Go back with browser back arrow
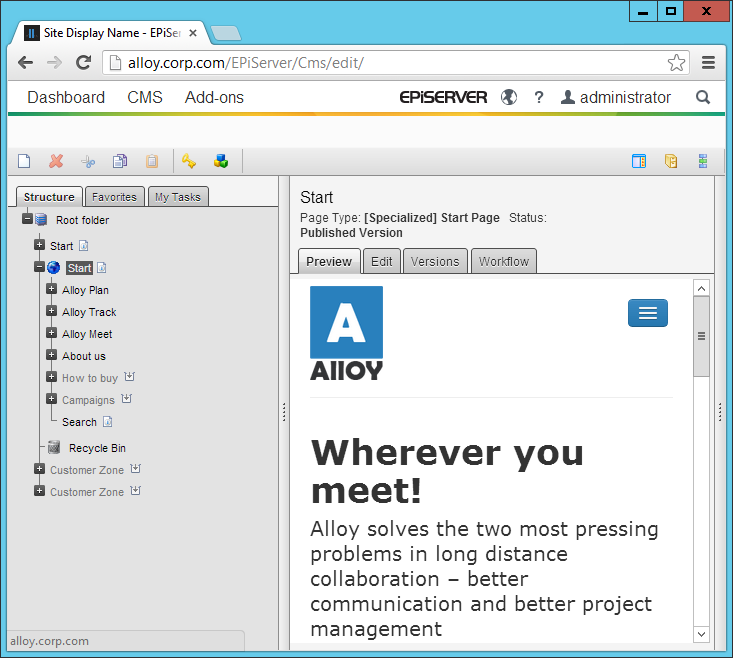 click(26, 63)
